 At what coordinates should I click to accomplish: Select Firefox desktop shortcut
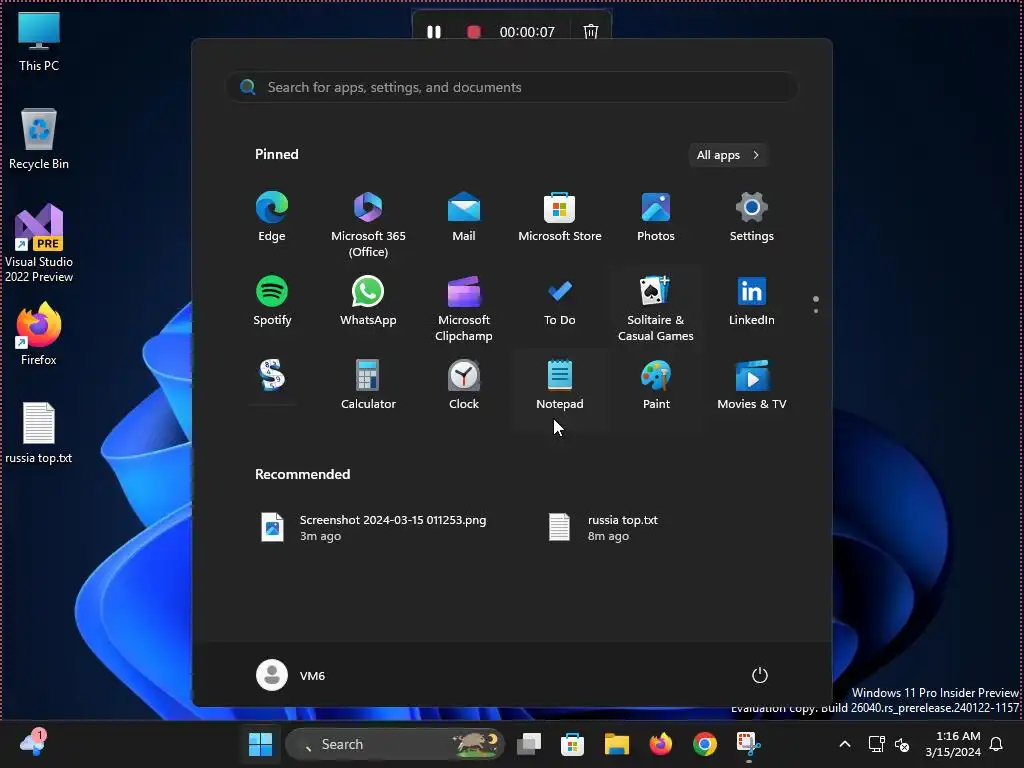[x=39, y=334]
